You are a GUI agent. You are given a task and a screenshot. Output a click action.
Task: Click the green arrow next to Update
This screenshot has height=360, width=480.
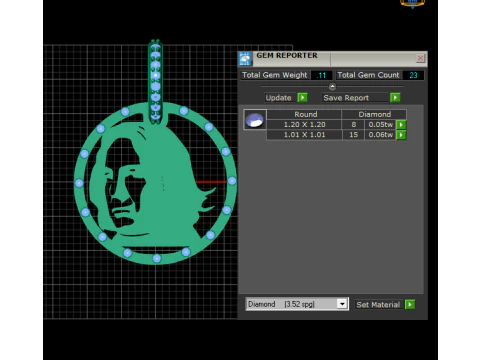pos(302,98)
